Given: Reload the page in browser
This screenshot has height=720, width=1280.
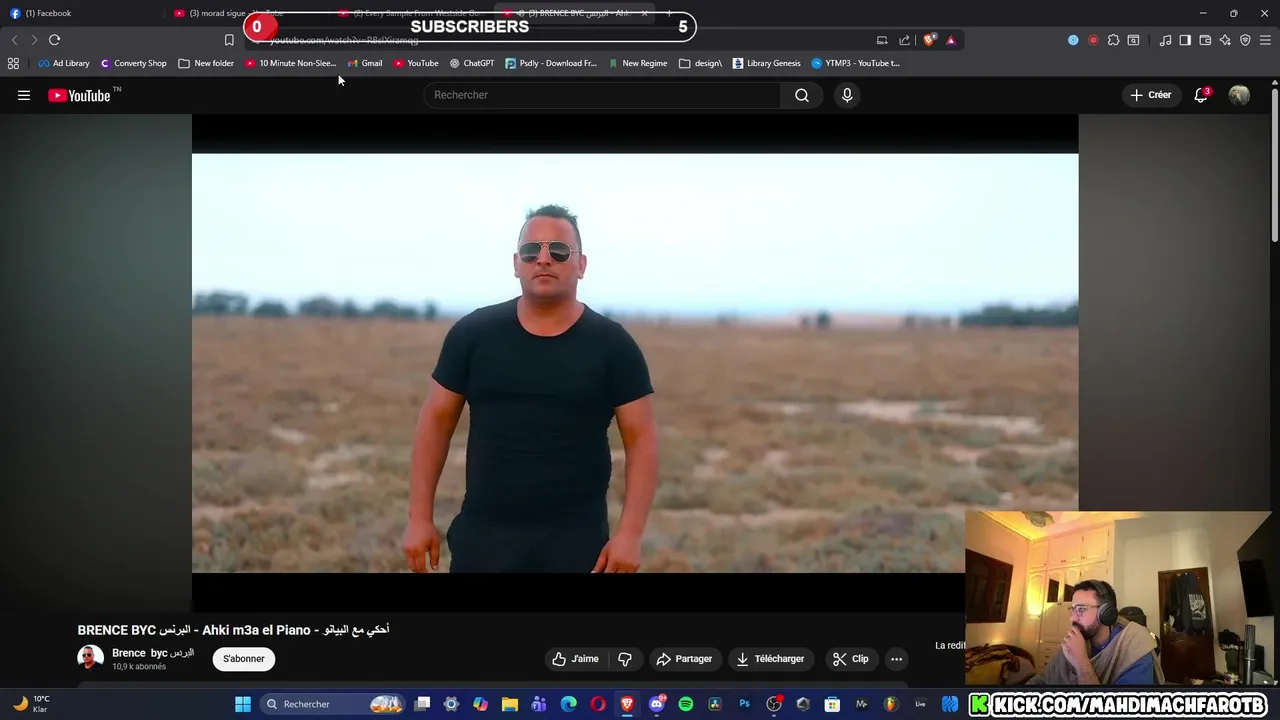Looking at the screenshot, I should pos(54,40).
